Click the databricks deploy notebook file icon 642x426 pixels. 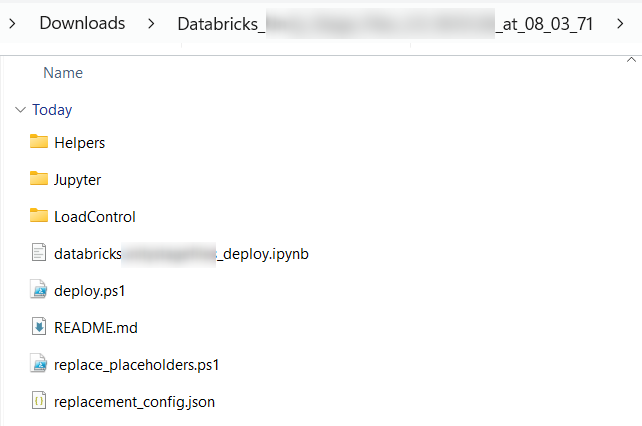click(x=39, y=253)
